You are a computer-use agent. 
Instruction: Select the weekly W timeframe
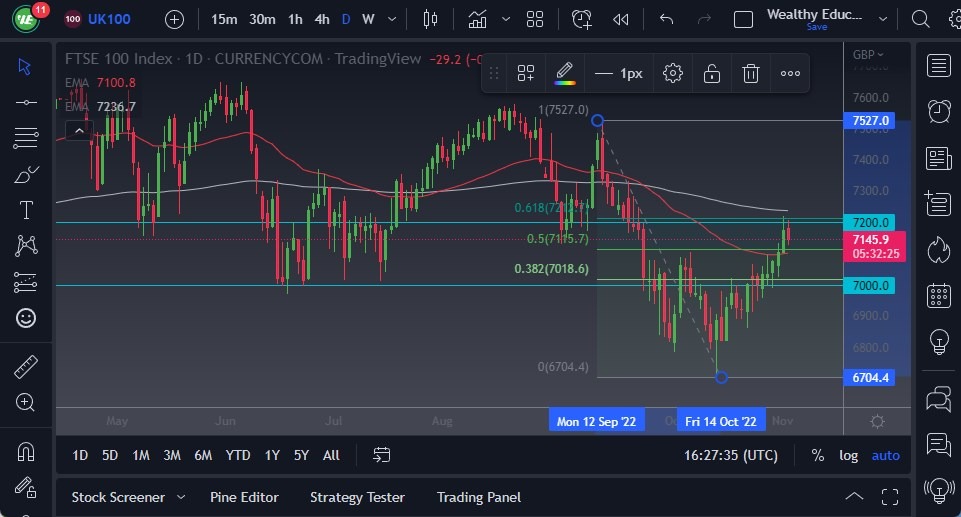tap(368, 20)
